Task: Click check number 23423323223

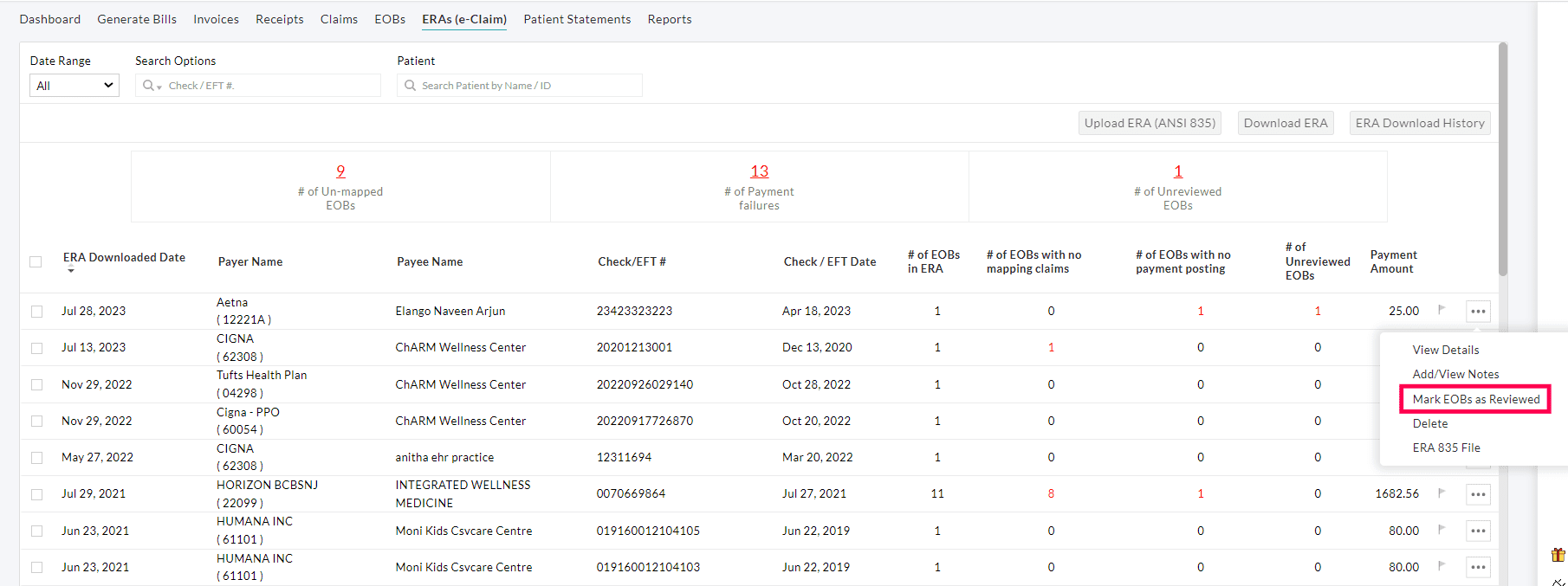Action: tap(634, 311)
